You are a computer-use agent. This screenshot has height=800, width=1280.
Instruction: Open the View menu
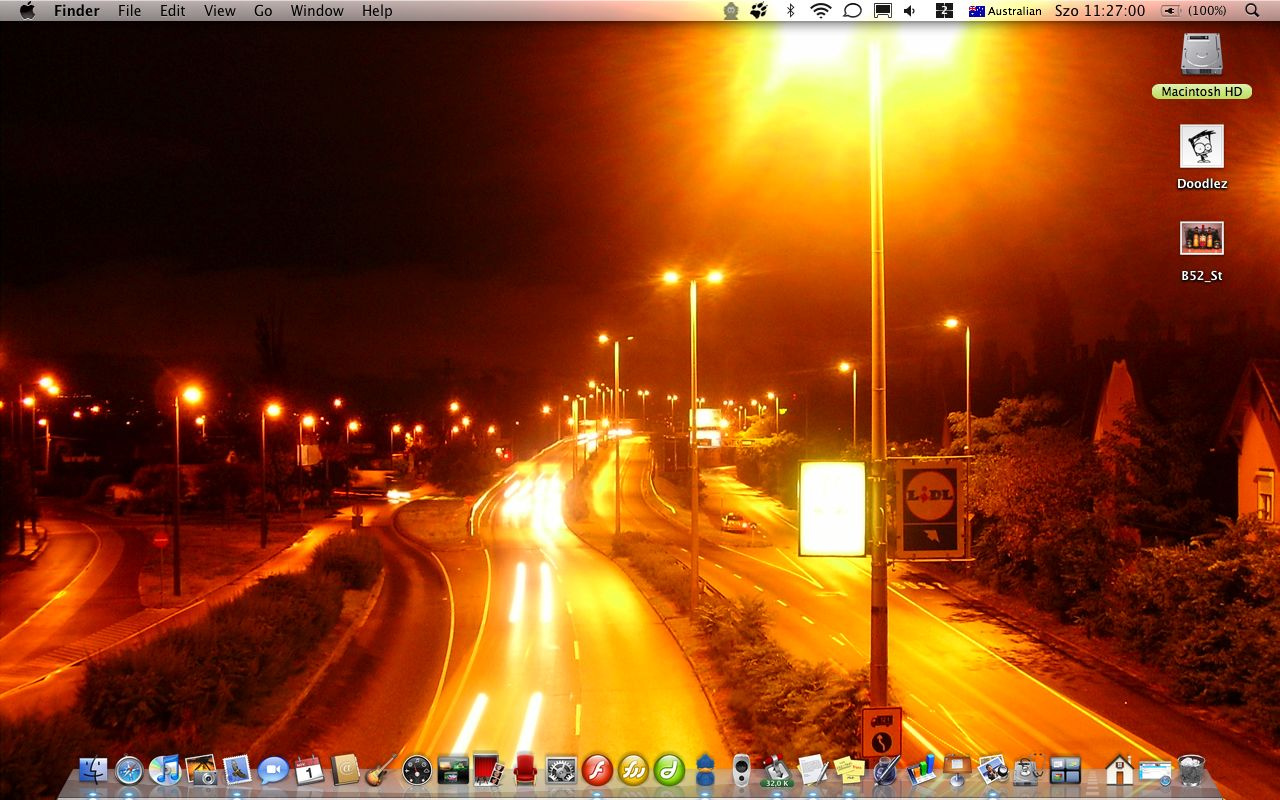220,11
